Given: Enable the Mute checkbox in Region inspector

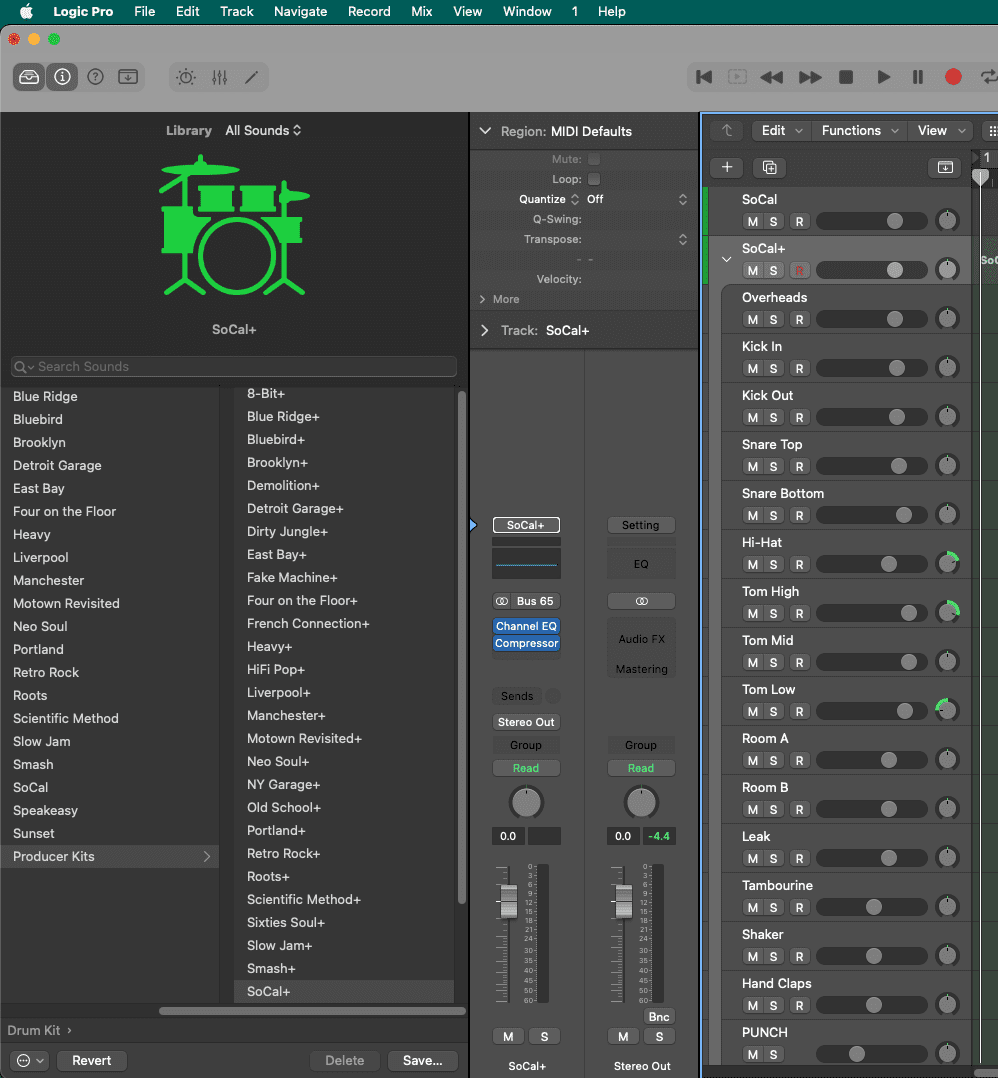Looking at the screenshot, I should pyautogui.click(x=594, y=159).
